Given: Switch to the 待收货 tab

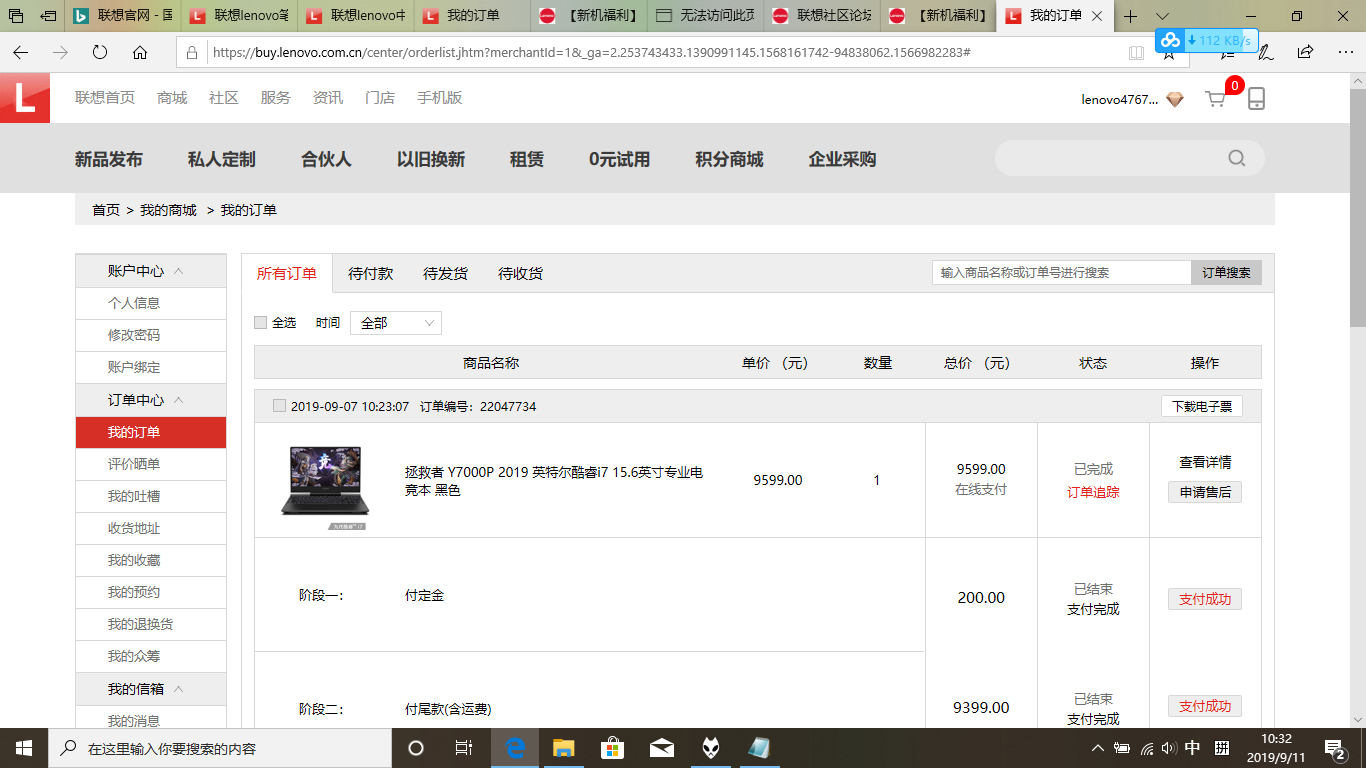Looking at the screenshot, I should (520, 274).
